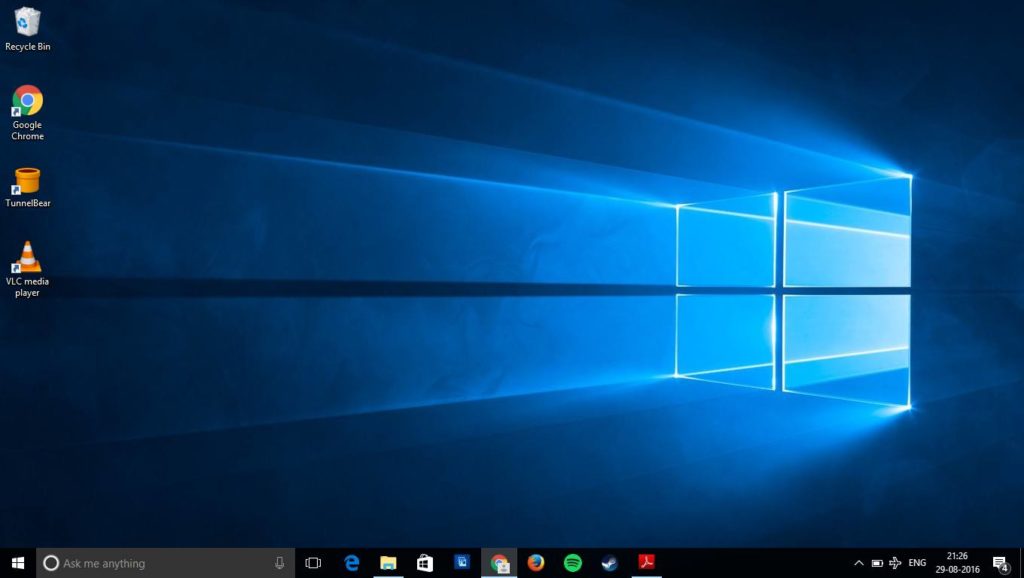Click the Windows Start button

point(18,563)
